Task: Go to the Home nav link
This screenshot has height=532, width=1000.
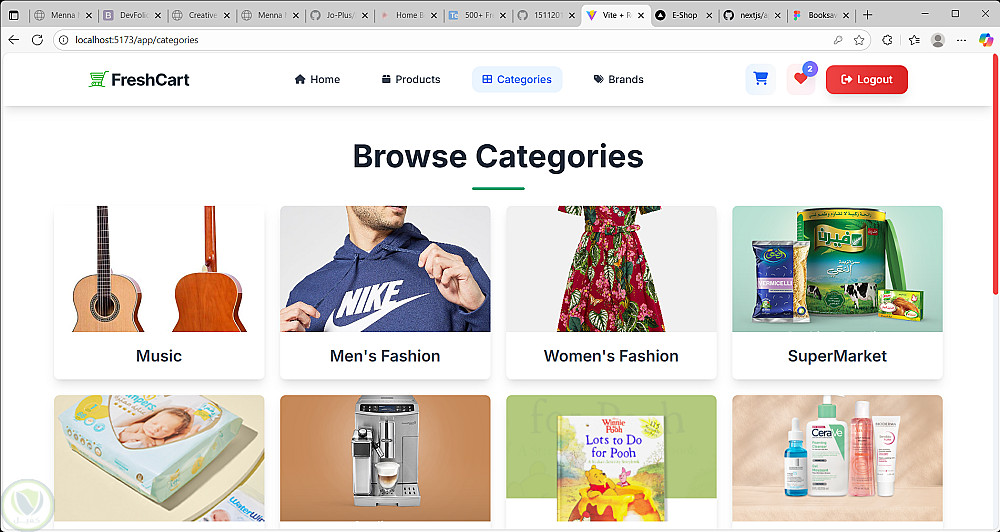Action: (317, 79)
